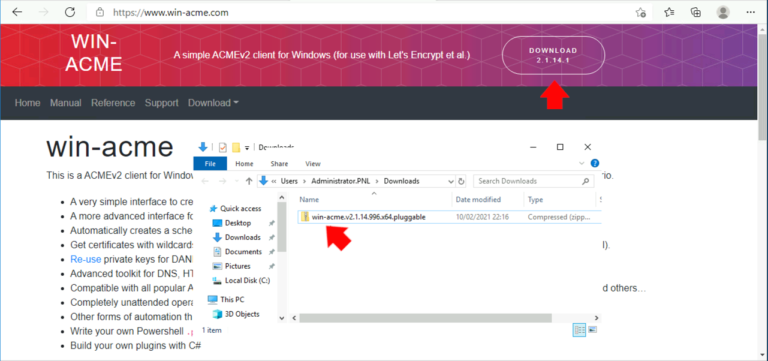The image size is (768, 361).
Task: Select the win-acme.v2.1.14.996.x64.pluggable zip file
Action: click(368, 217)
